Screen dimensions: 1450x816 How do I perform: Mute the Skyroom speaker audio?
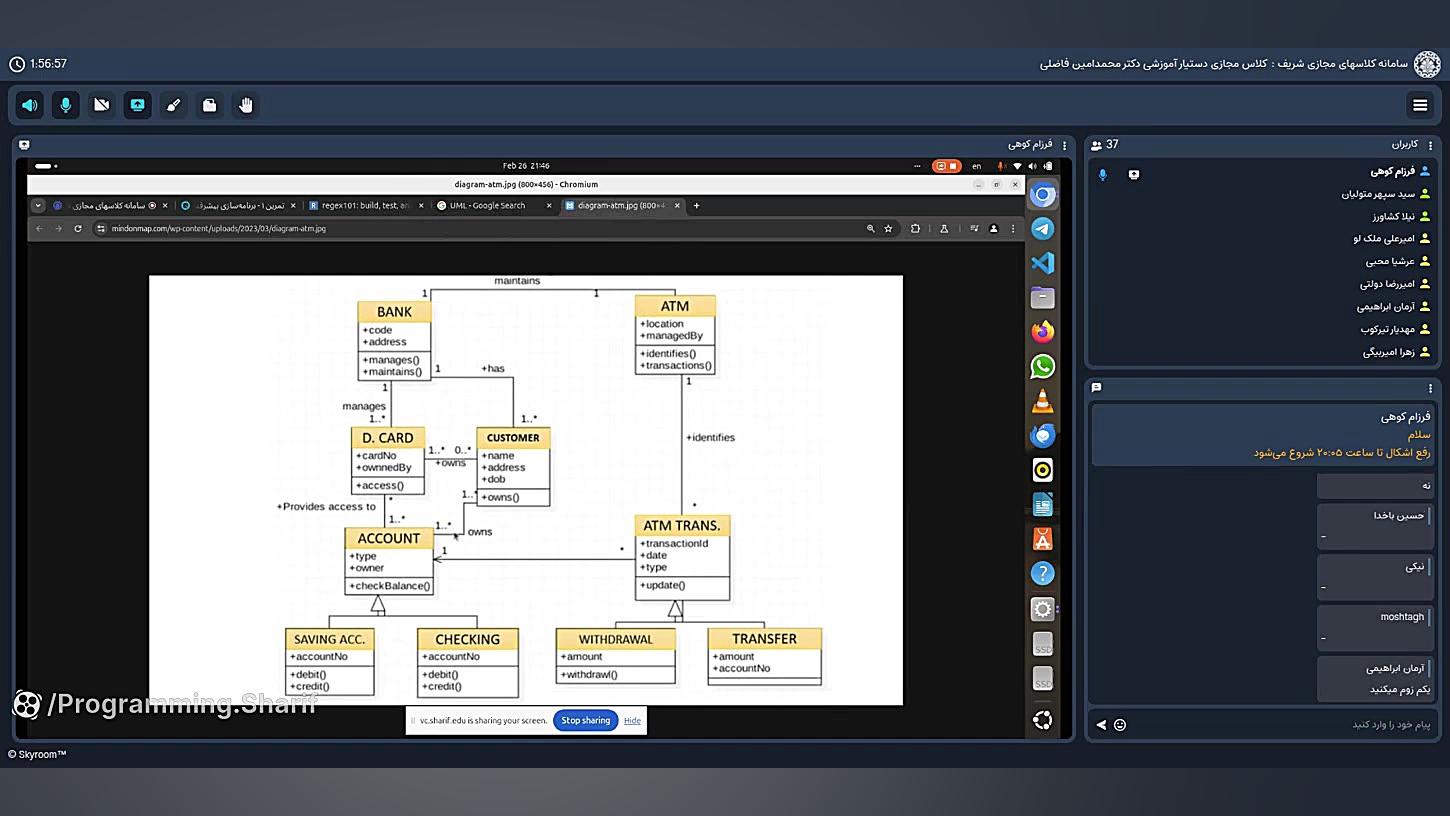click(x=30, y=105)
